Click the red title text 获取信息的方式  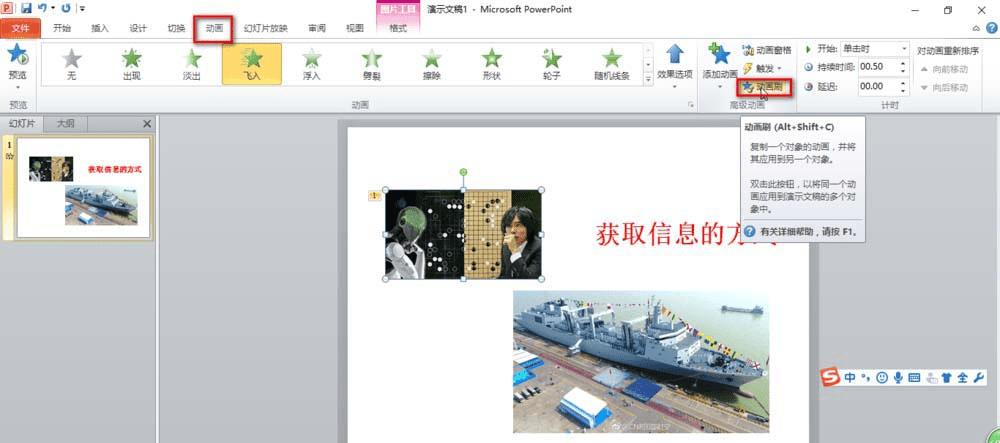686,235
